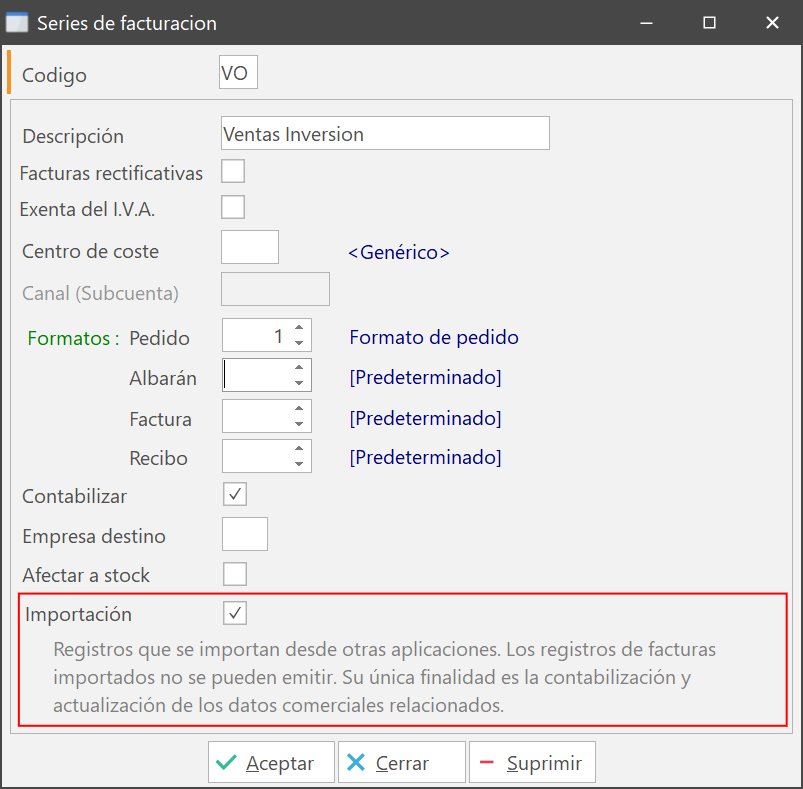Toggle the Facturas rectificativas checkbox
This screenshot has width=803, height=789.
tap(233, 171)
